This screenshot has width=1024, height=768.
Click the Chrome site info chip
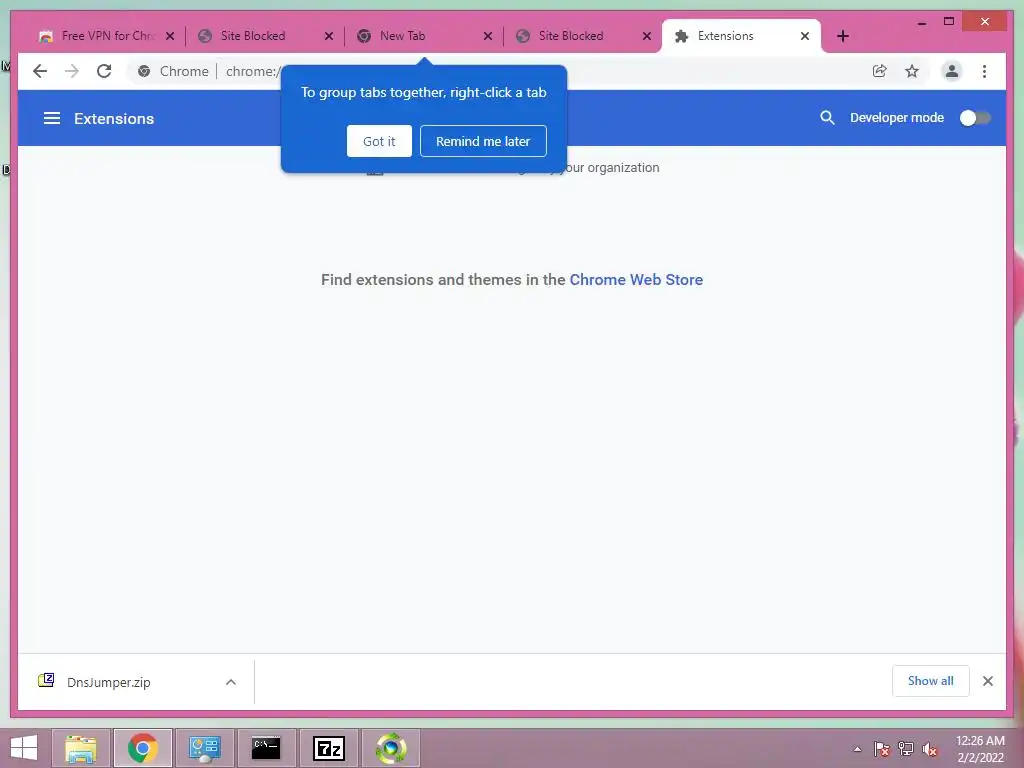[x=173, y=71]
